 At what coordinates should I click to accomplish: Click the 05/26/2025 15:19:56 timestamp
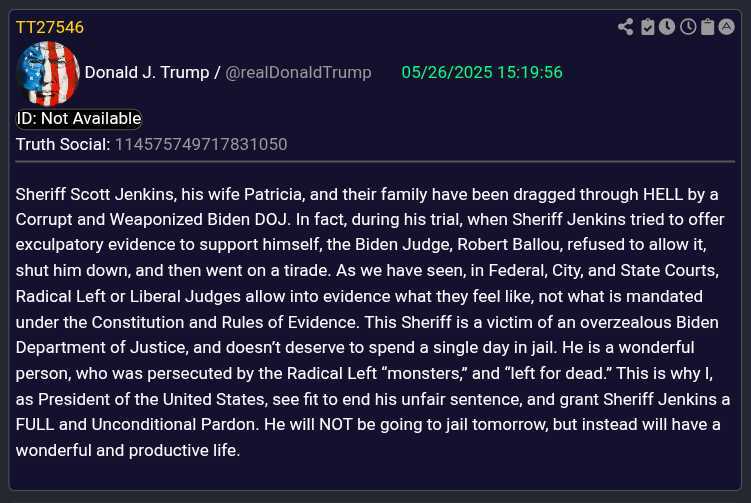point(481,73)
